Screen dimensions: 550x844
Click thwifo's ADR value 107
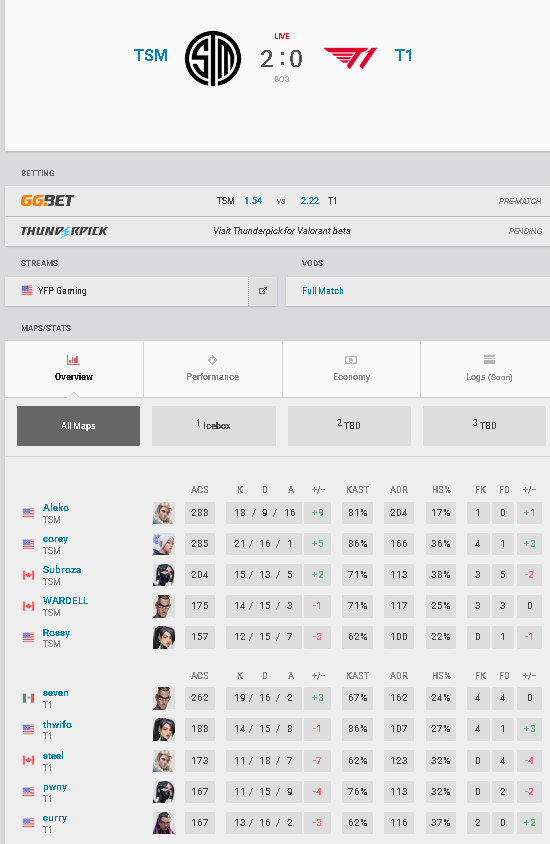(x=399, y=729)
